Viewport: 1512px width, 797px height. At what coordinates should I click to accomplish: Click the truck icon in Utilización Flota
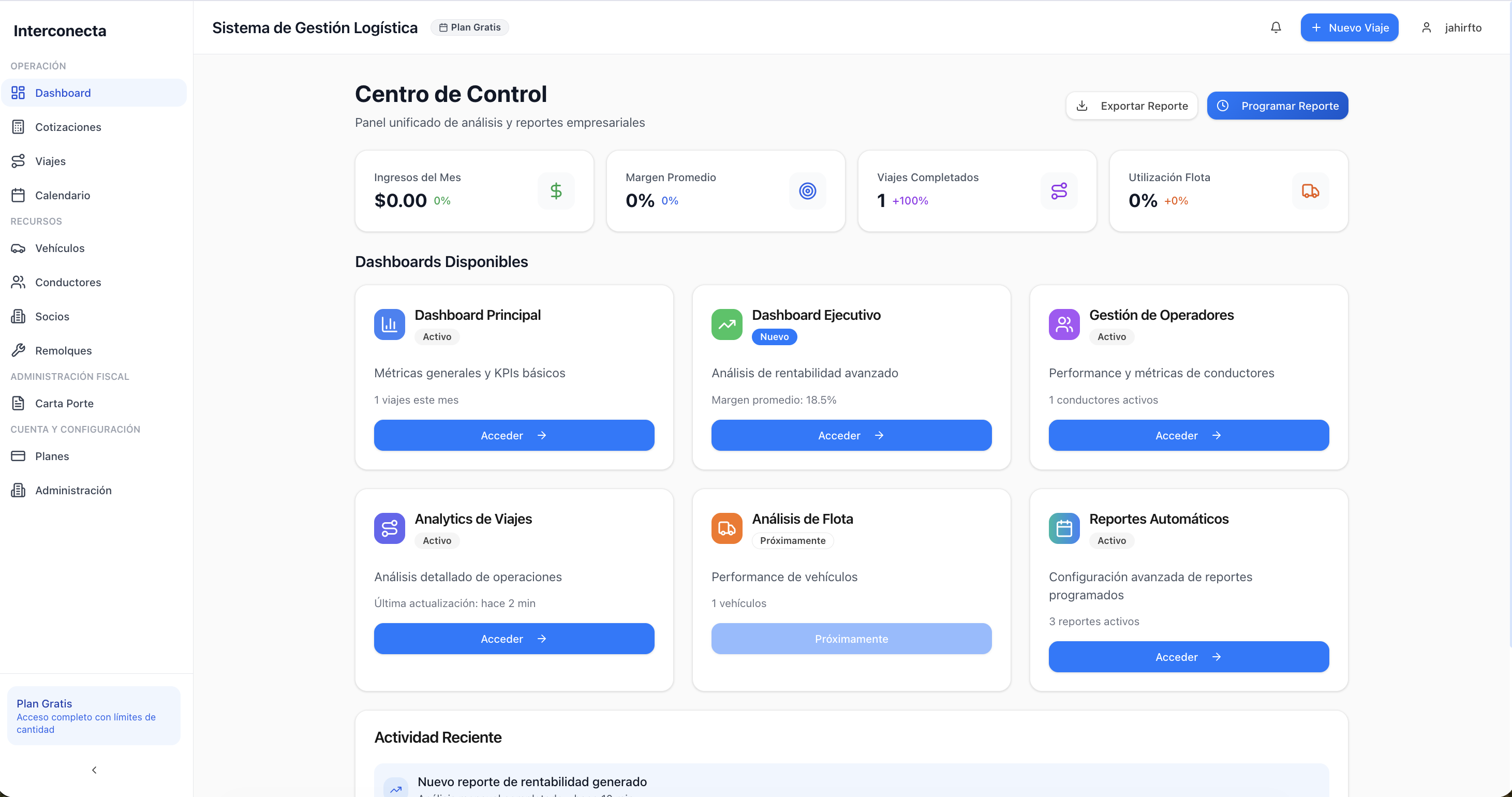point(1310,191)
